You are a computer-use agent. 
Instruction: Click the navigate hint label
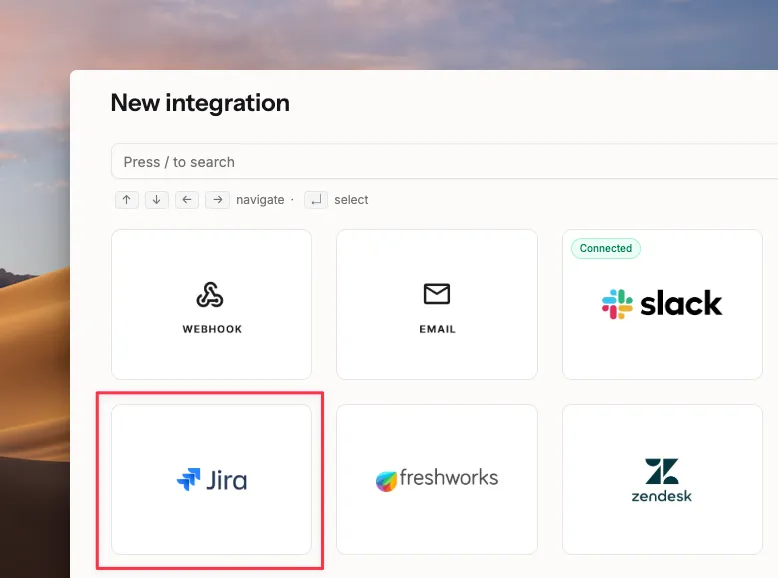(x=260, y=200)
